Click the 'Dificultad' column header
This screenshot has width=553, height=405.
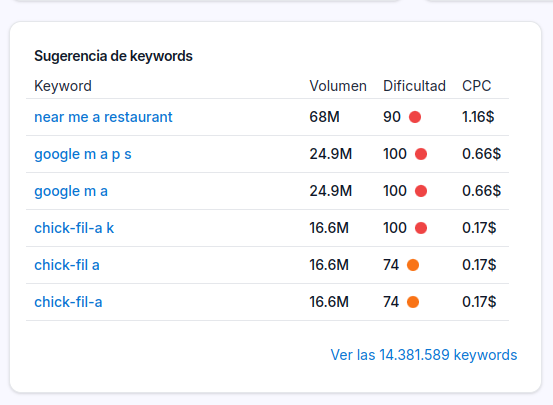pyautogui.click(x=414, y=86)
